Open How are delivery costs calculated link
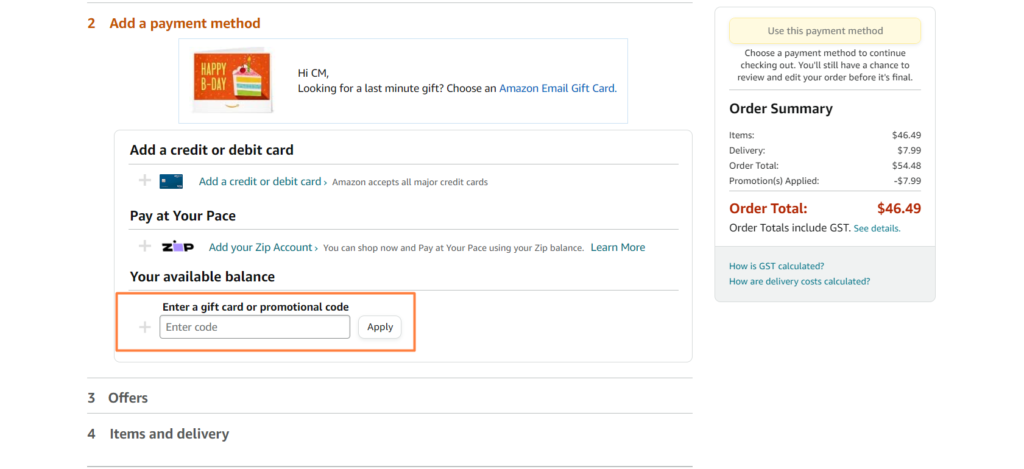 click(799, 281)
